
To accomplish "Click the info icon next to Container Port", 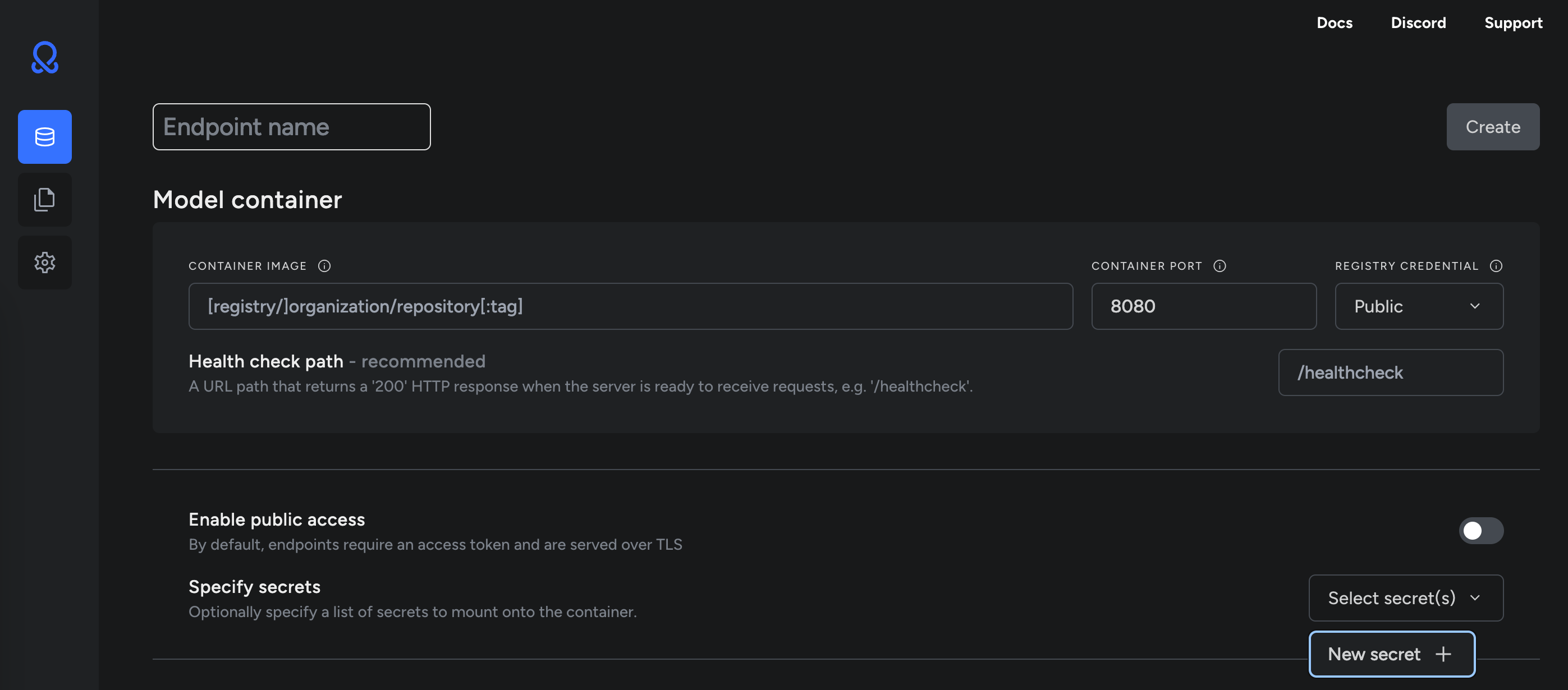I will pos(1219,266).
